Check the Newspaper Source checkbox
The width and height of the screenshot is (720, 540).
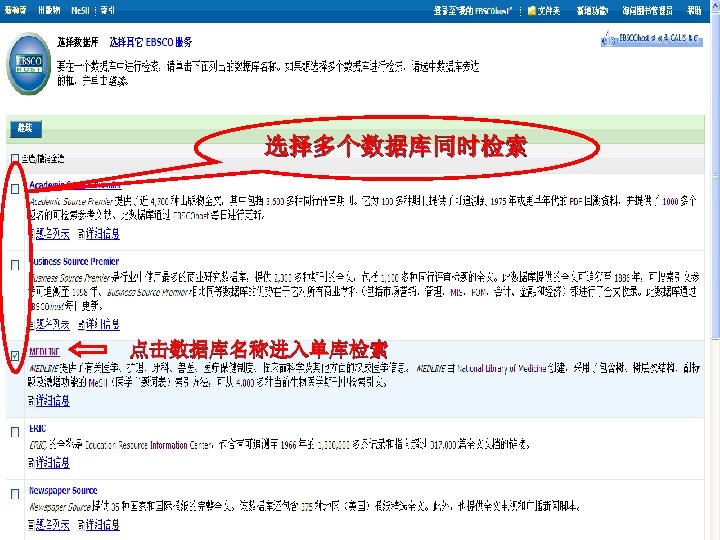(x=15, y=494)
